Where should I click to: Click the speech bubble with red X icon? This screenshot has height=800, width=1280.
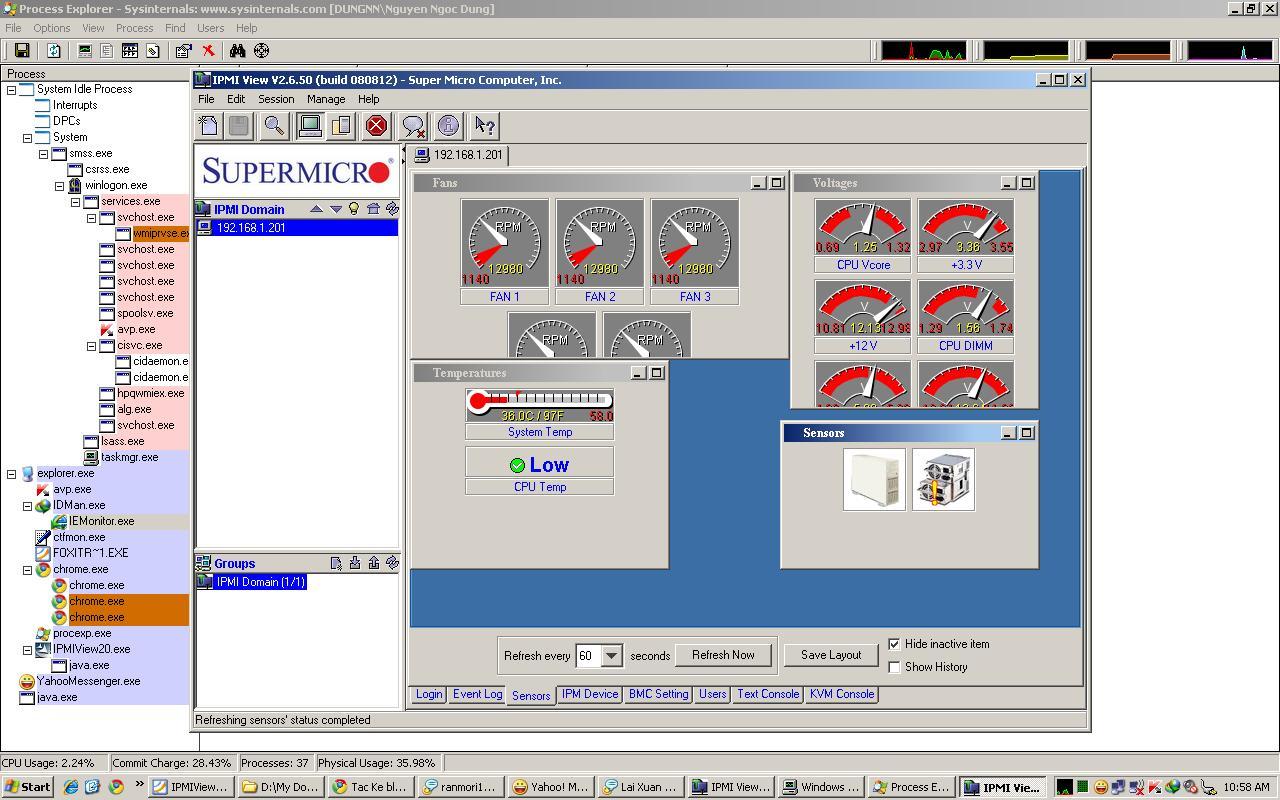413,125
